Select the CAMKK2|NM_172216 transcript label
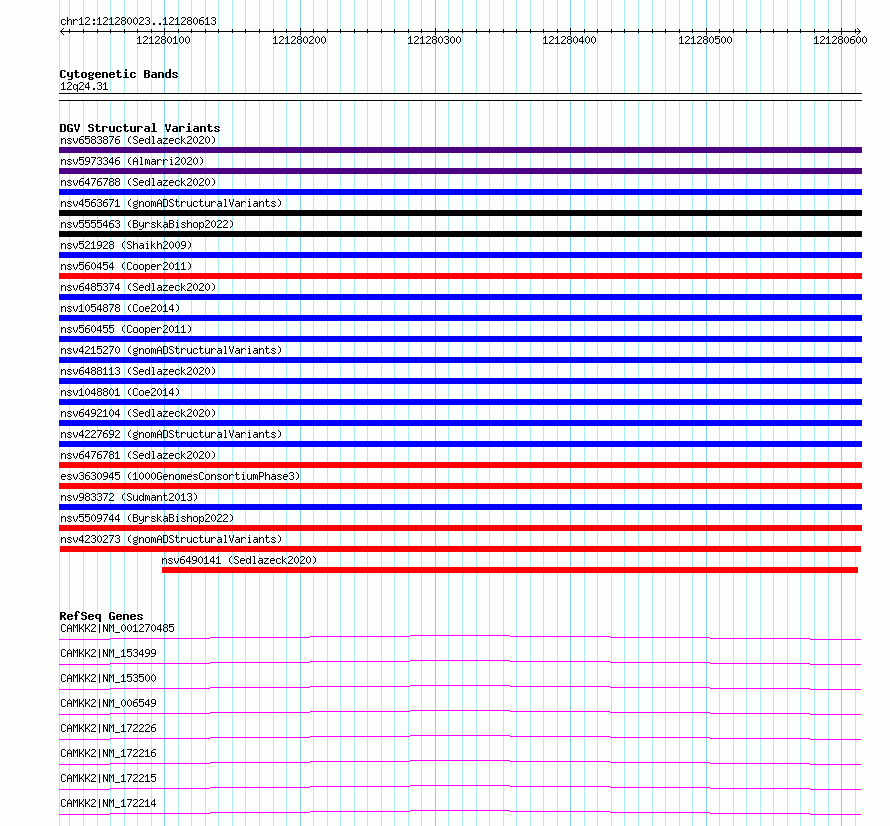This screenshot has width=890, height=826. (x=108, y=753)
